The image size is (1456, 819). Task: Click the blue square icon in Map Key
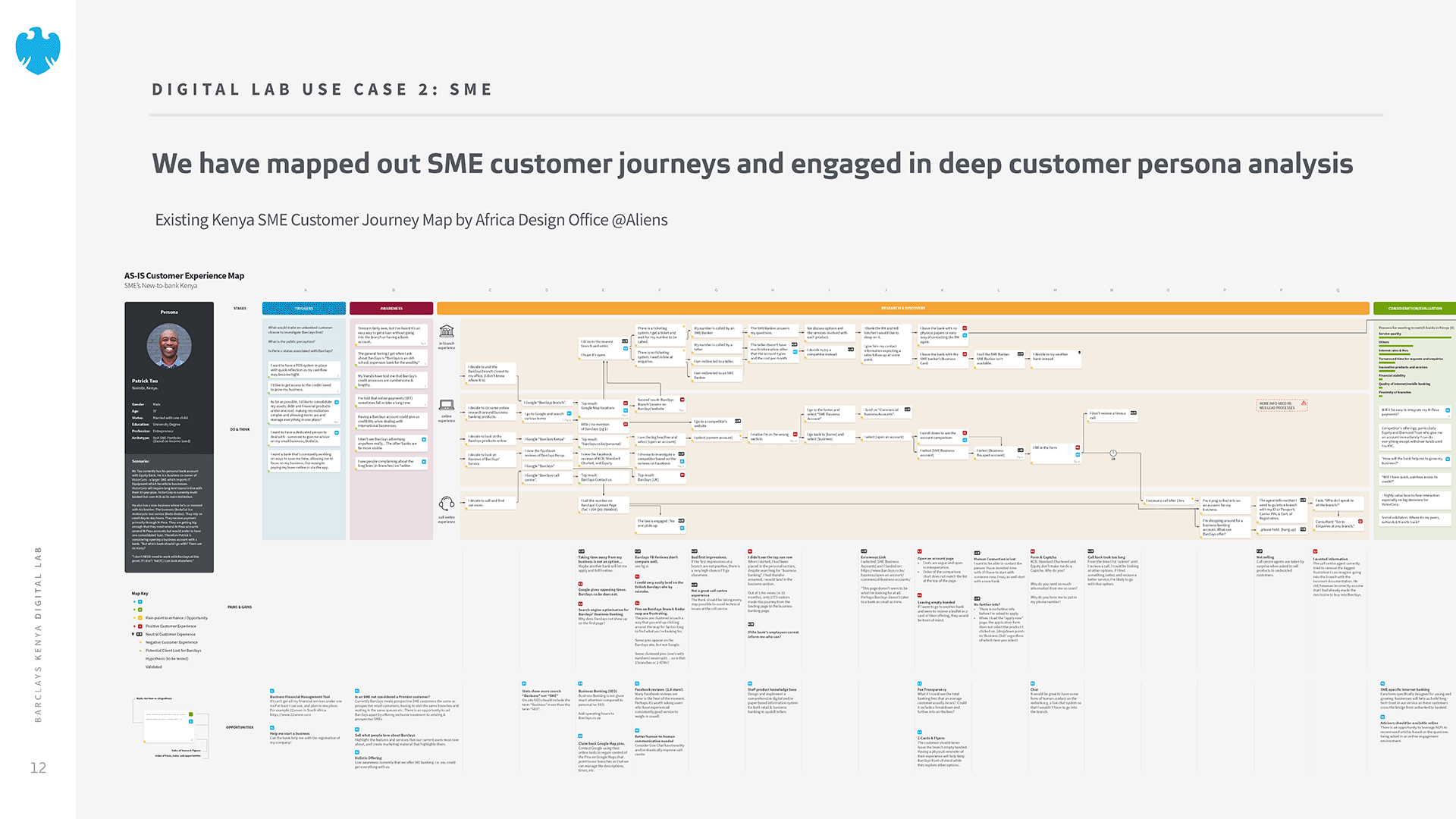(x=140, y=601)
